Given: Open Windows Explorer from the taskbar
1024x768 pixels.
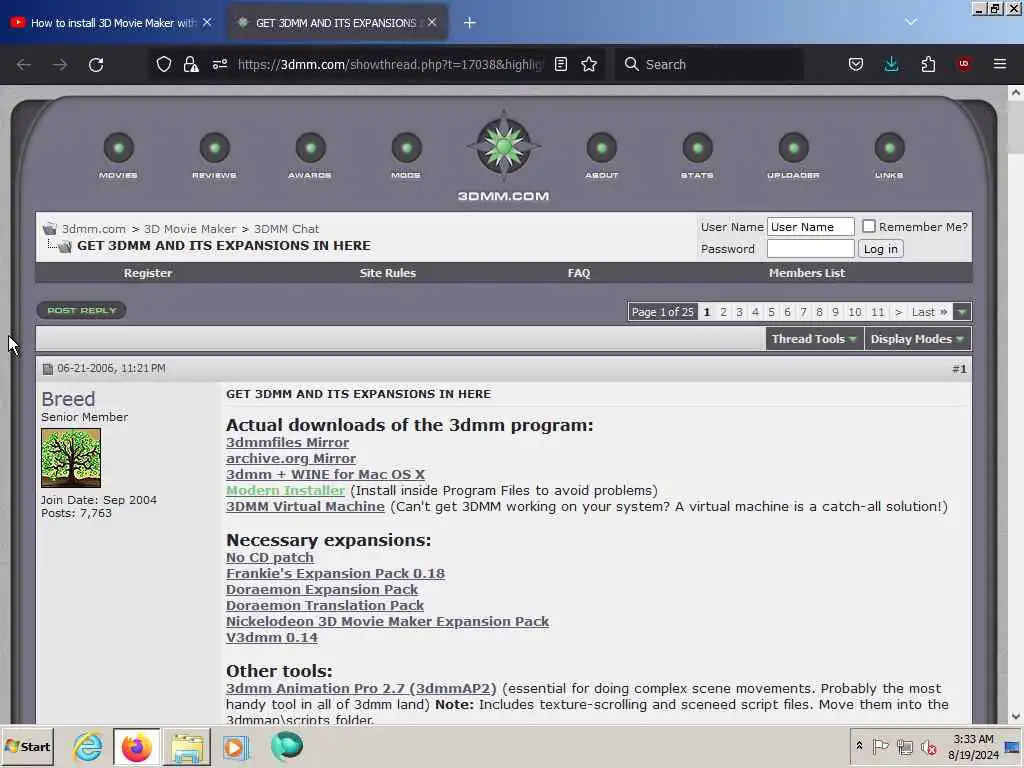Looking at the screenshot, I should [x=187, y=746].
